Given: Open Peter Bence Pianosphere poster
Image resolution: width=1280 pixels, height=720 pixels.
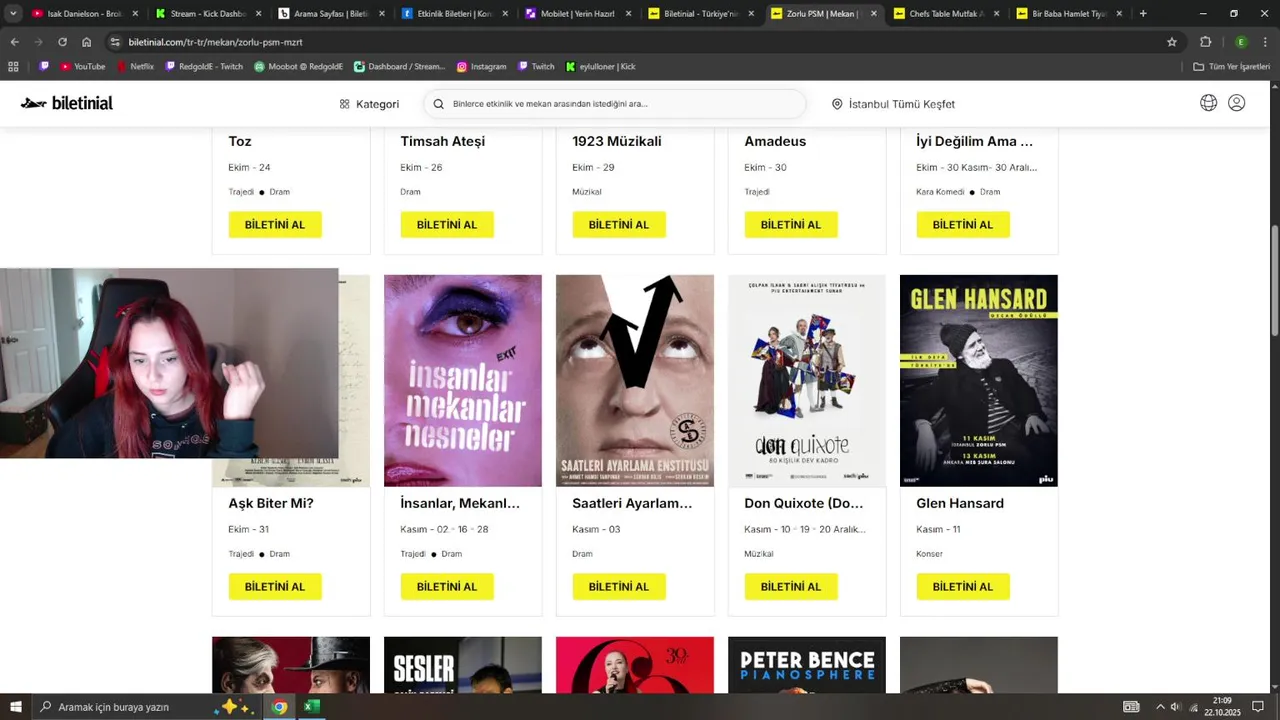Looking at the screenshot, I should pyautogui.click(x=807, y=665).
